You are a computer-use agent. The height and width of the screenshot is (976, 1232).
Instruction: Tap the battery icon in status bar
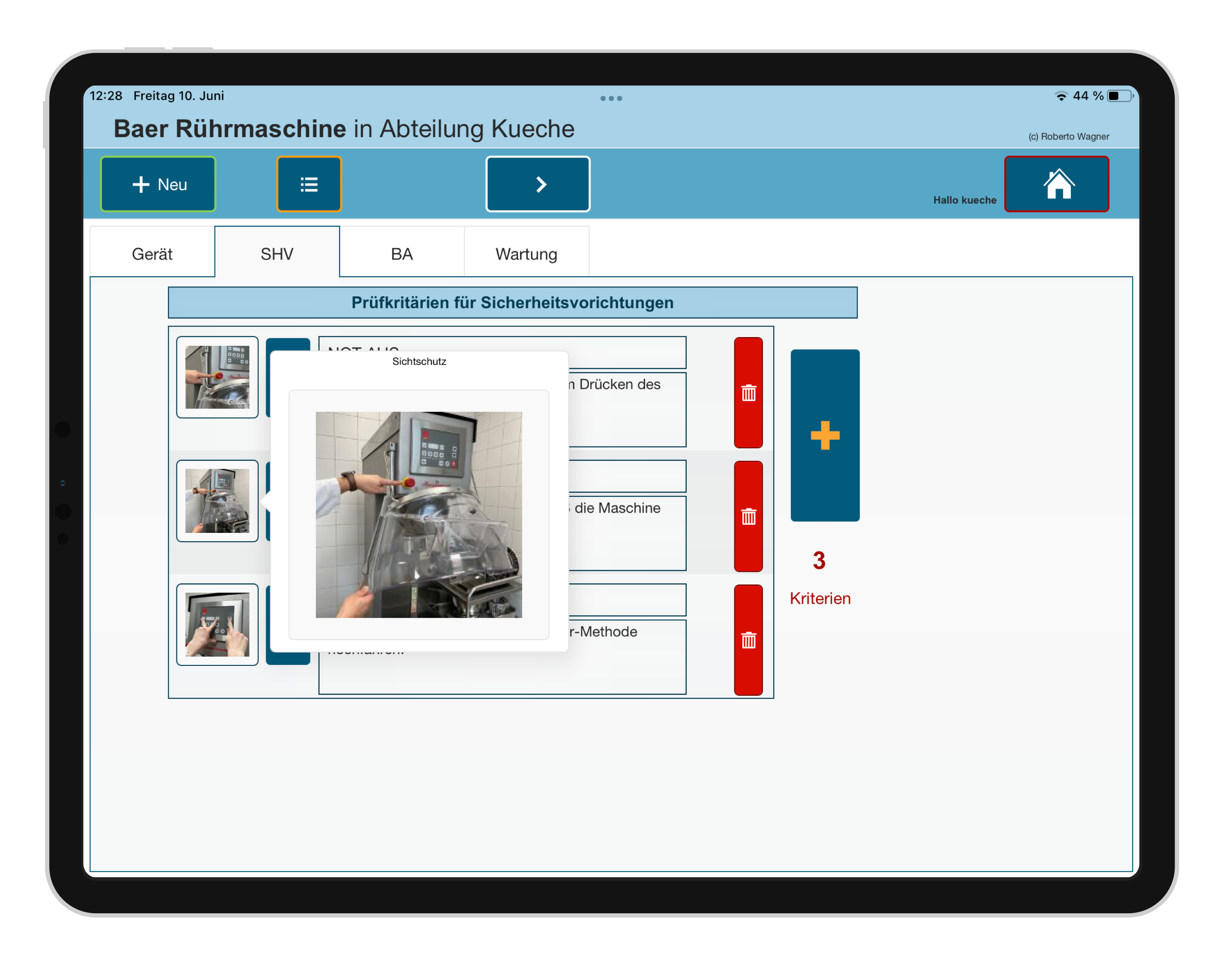pos(1119,96)
